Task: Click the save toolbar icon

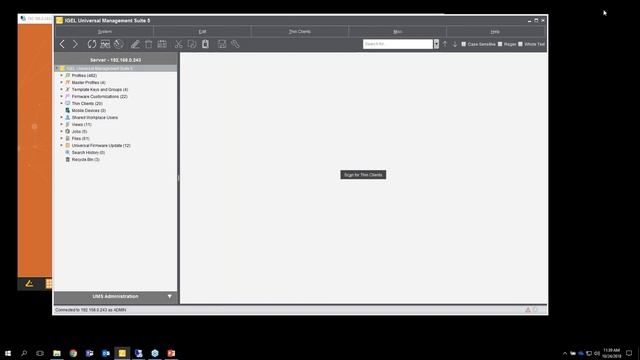Action: pyautogui.click(x=222, y=44)
